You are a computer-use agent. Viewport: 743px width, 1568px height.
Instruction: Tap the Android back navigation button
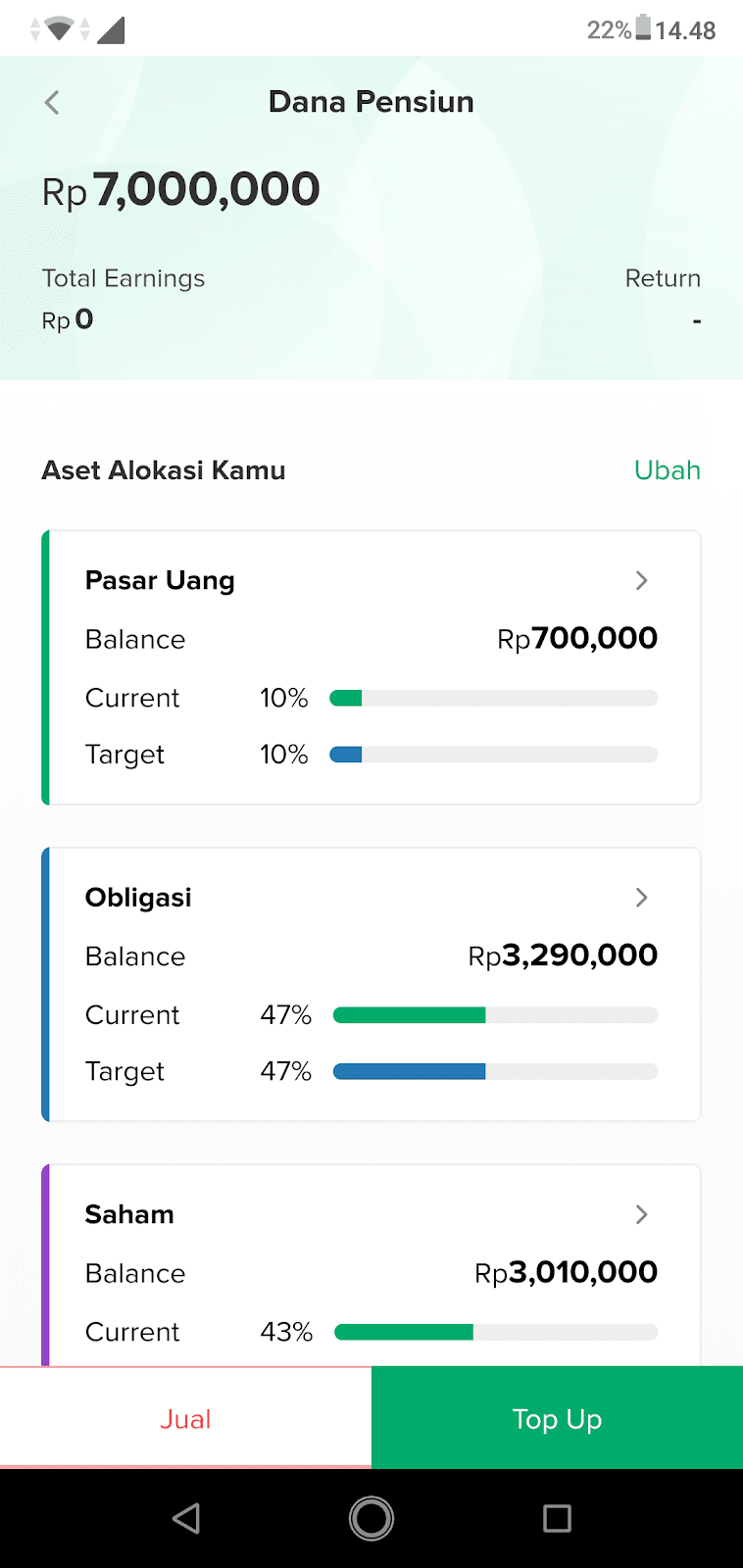tap(186, 1518)
